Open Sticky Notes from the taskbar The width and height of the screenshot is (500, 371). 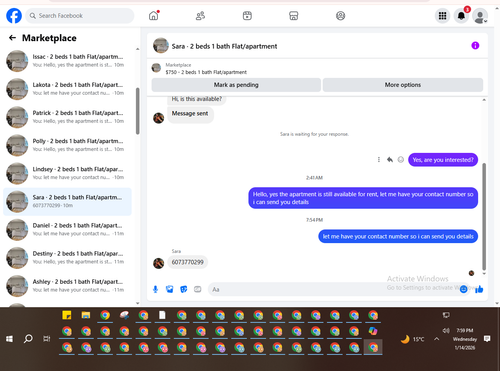click(x=67, y=315)
